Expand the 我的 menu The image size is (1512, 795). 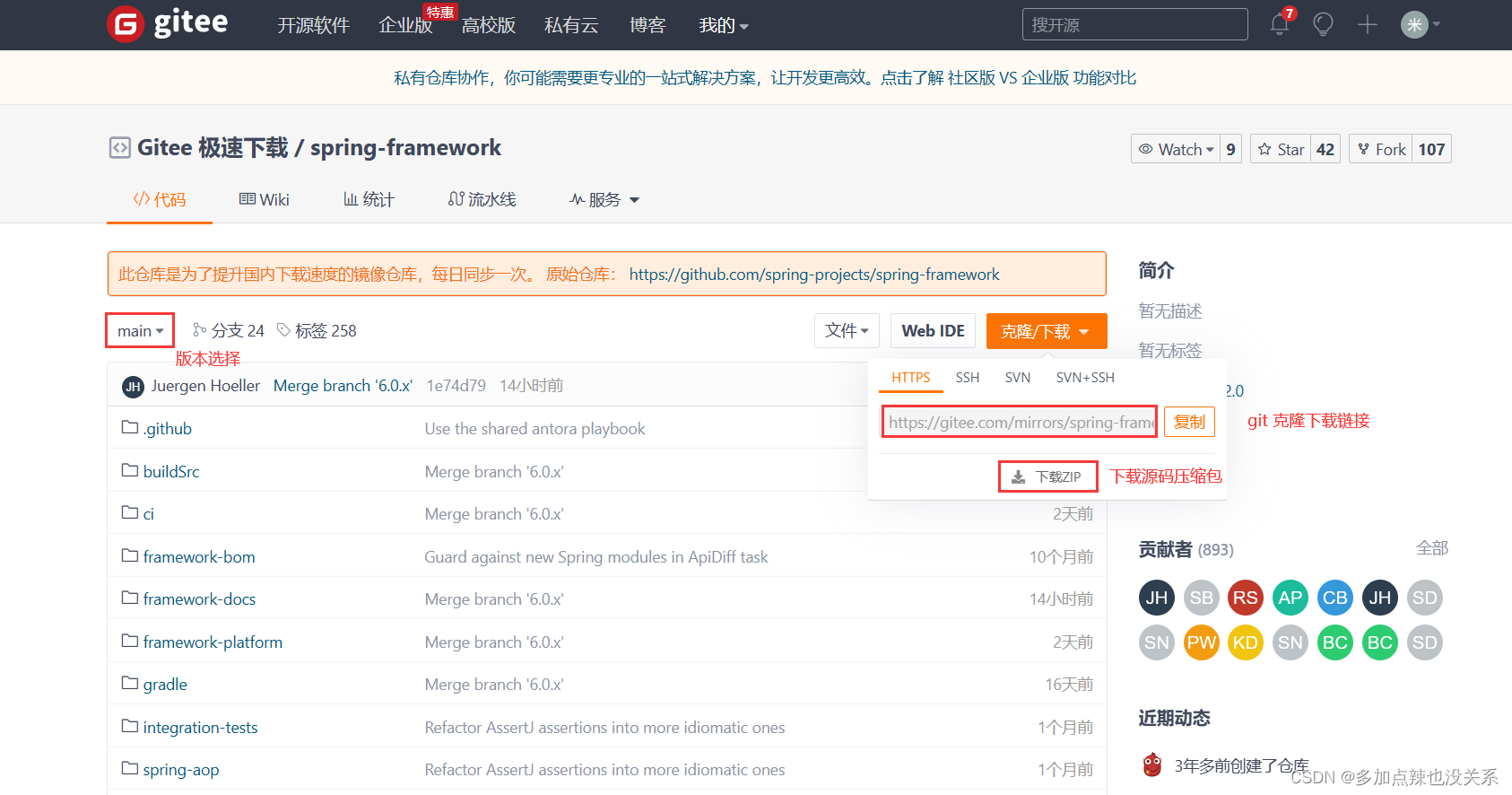724,25
